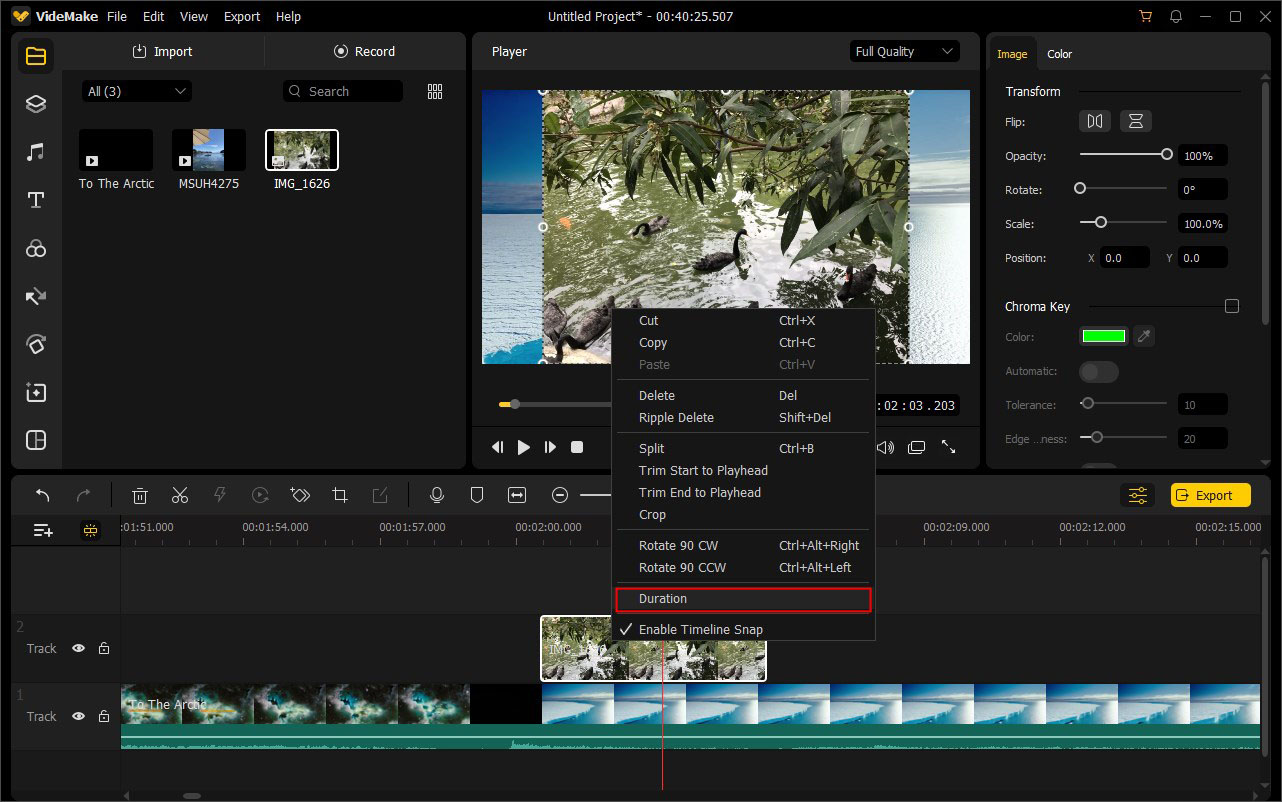The image size is (1282, 802).
Task: Click the yellow Export button
Action: 1209,494
